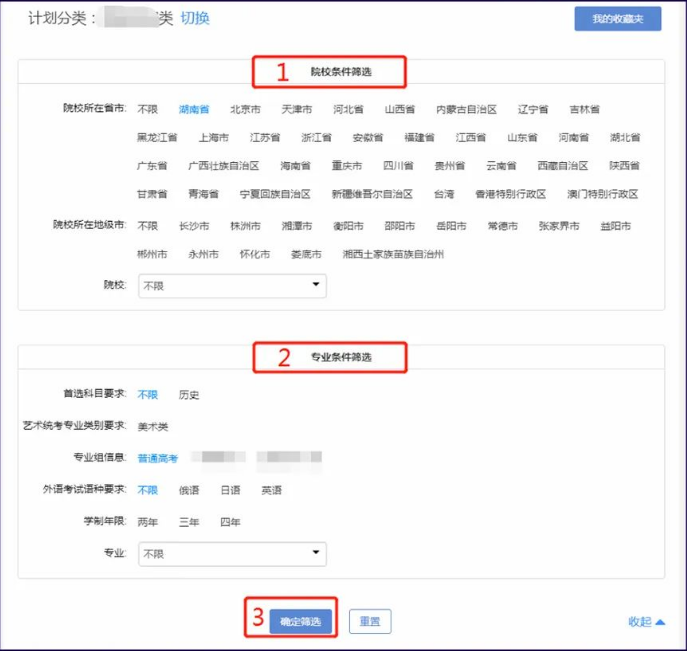The image size is (687, 651).
Task: Click the 我的收藏夹 button
Action: coord(617,19)
